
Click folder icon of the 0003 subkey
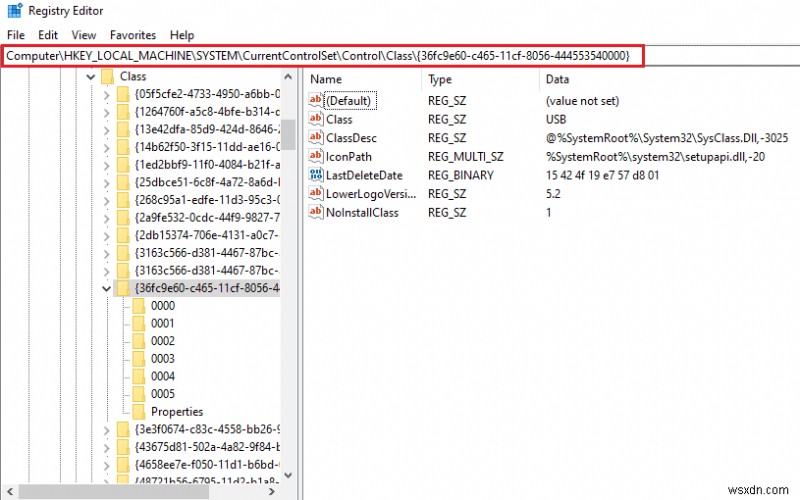(139, 359)
